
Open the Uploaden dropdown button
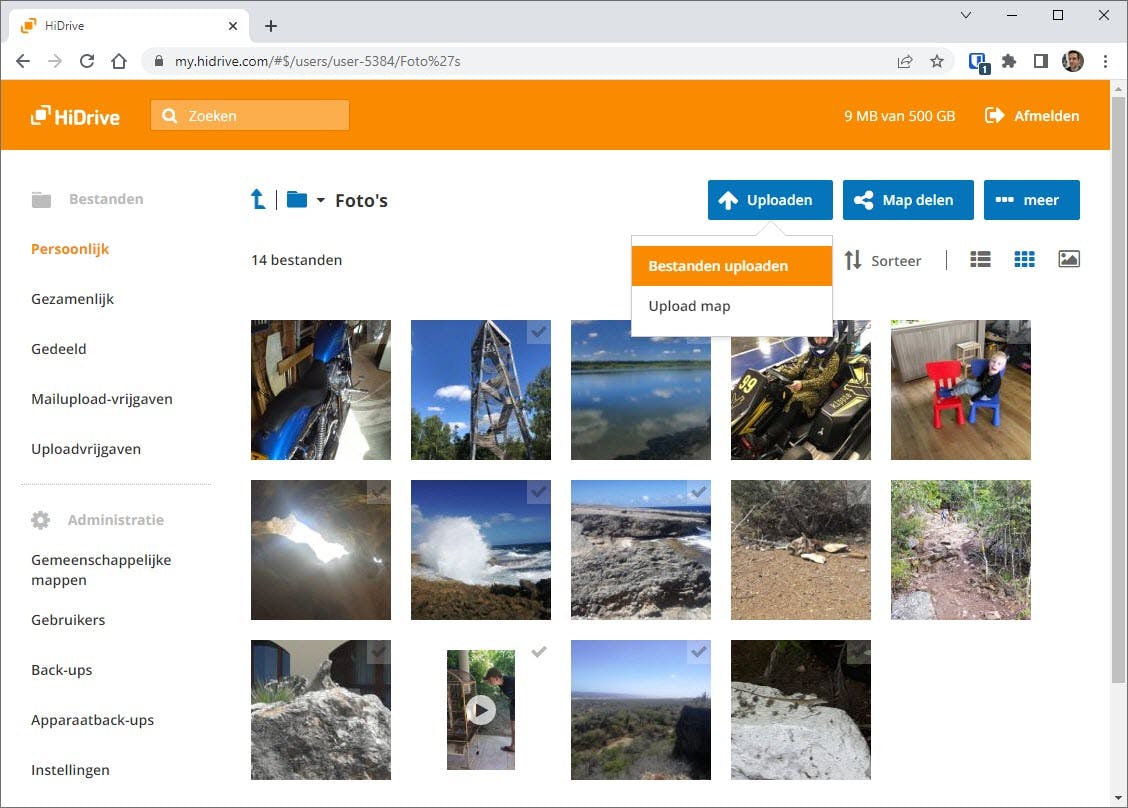click(769, 199)
